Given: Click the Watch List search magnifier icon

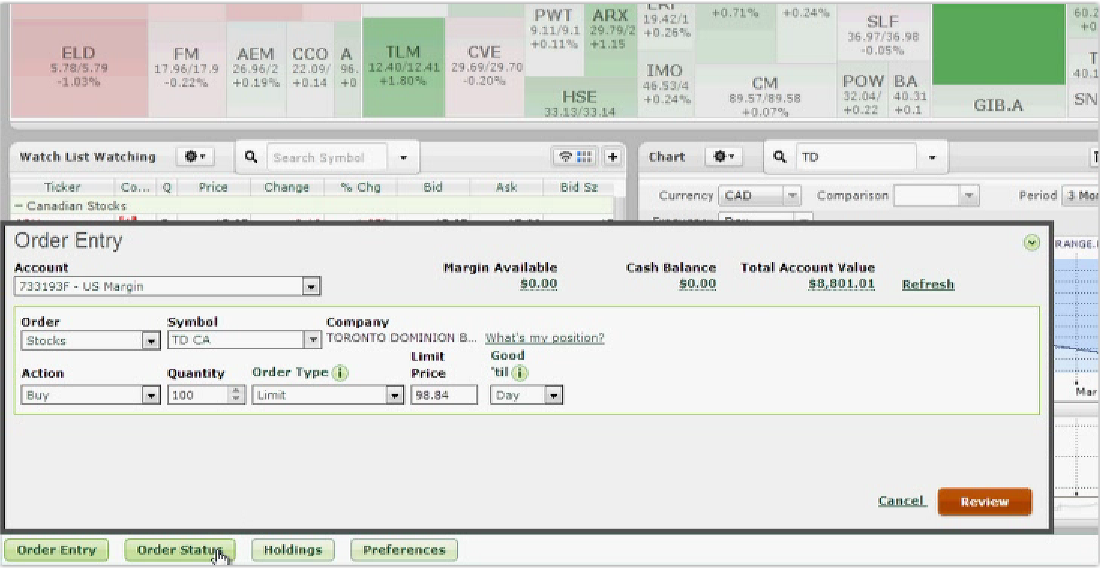Looking at the screenshot, I should coord(251,157).
